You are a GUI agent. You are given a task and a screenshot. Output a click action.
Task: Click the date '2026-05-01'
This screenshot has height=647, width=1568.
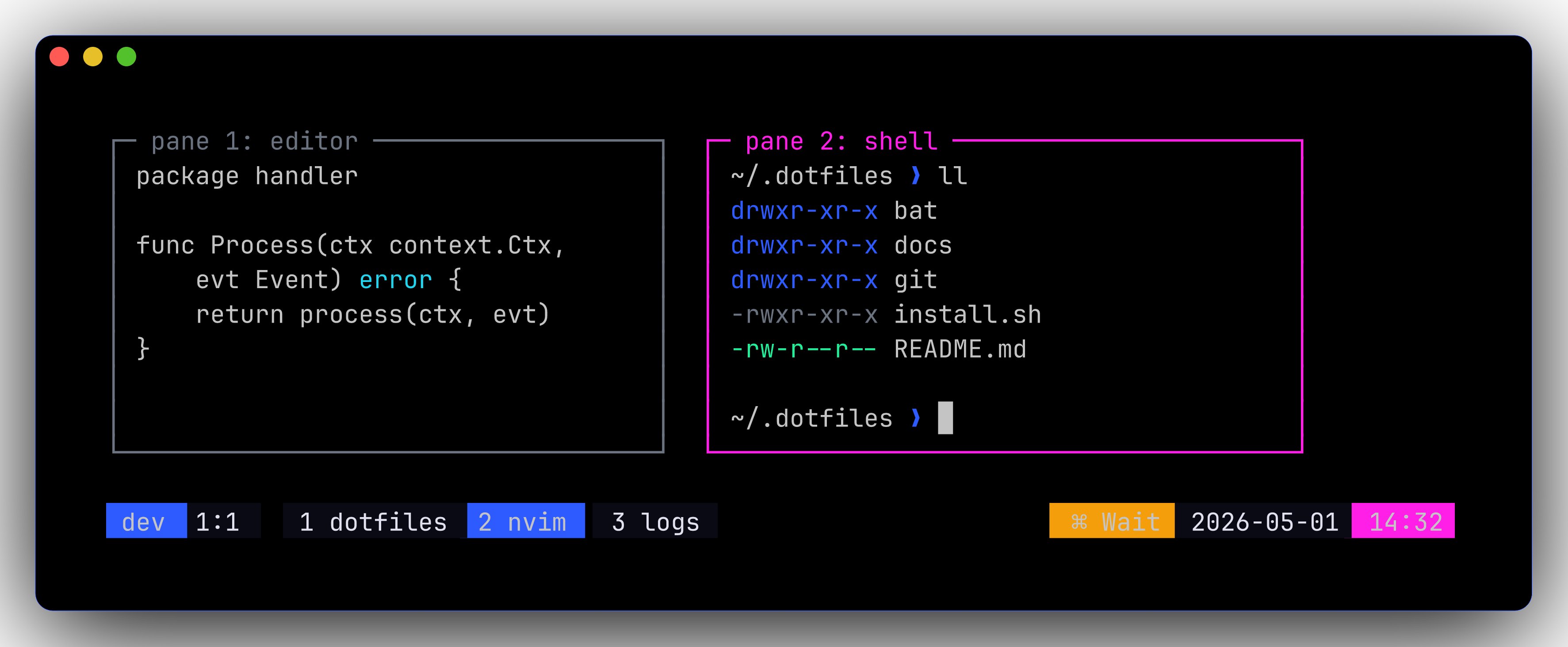pos(1264,522)
